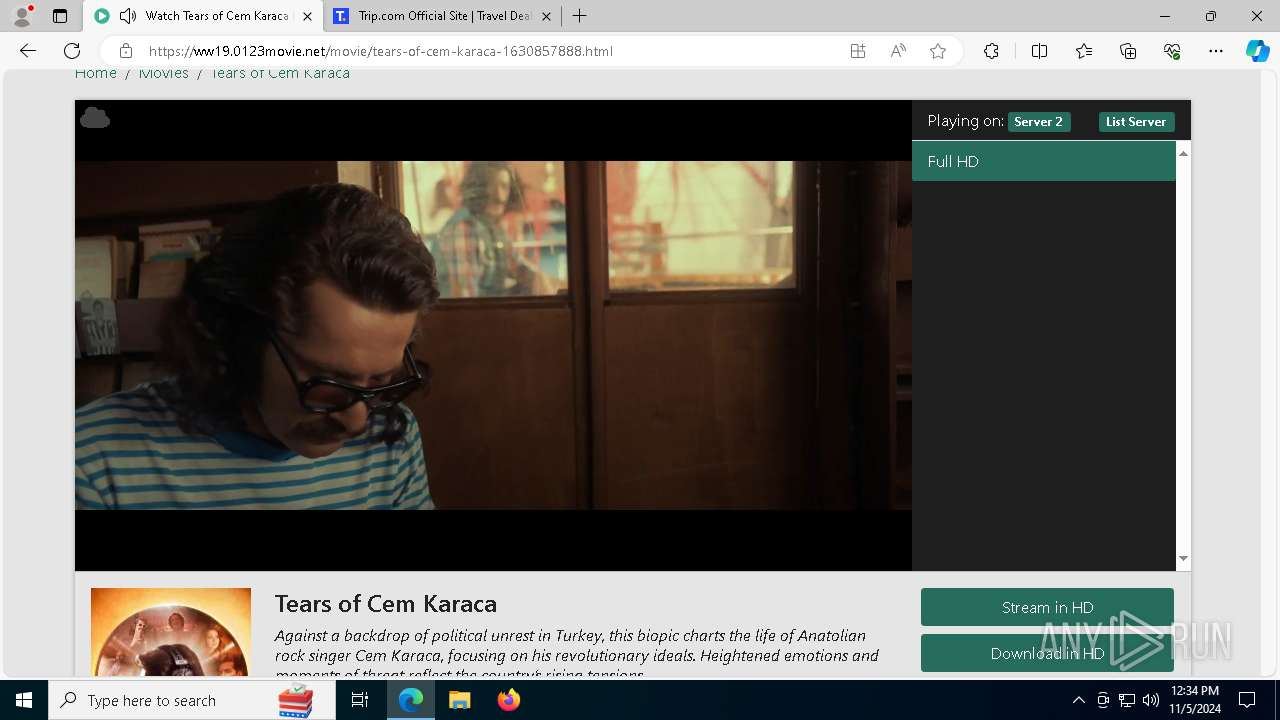The image size is (1280, 720).
Task: Open File Explorer from the taskbar
Action: pos(460,700)
